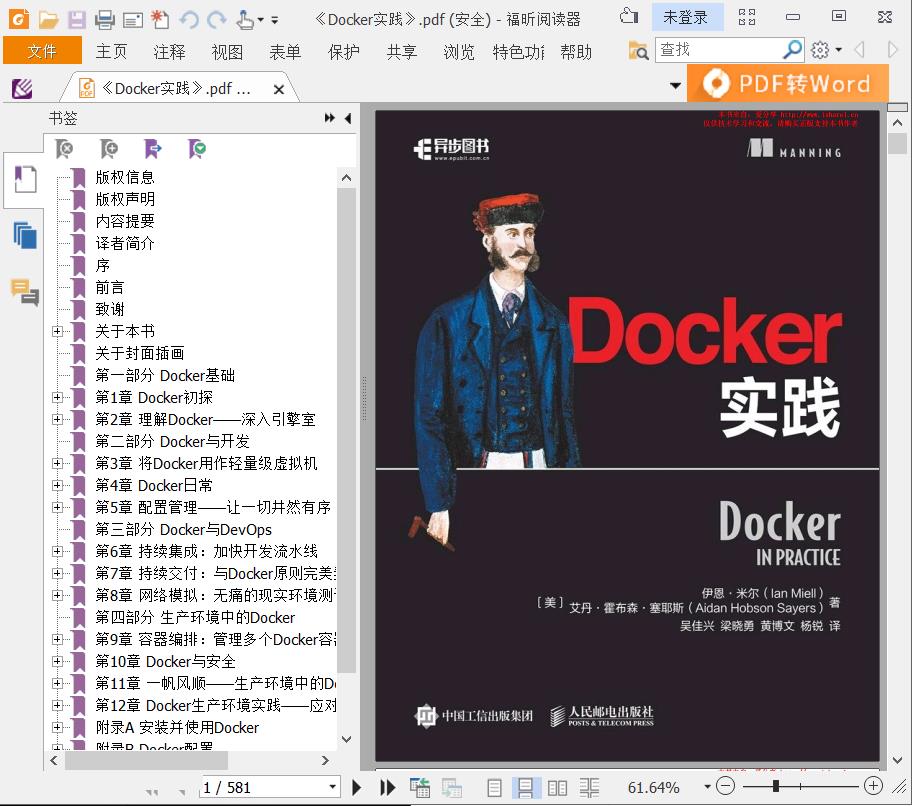Expand the 第4章 Docker日常 bookmark
Image resolution: width=913 pixels, height=806 pixels.
pos(57,485)
